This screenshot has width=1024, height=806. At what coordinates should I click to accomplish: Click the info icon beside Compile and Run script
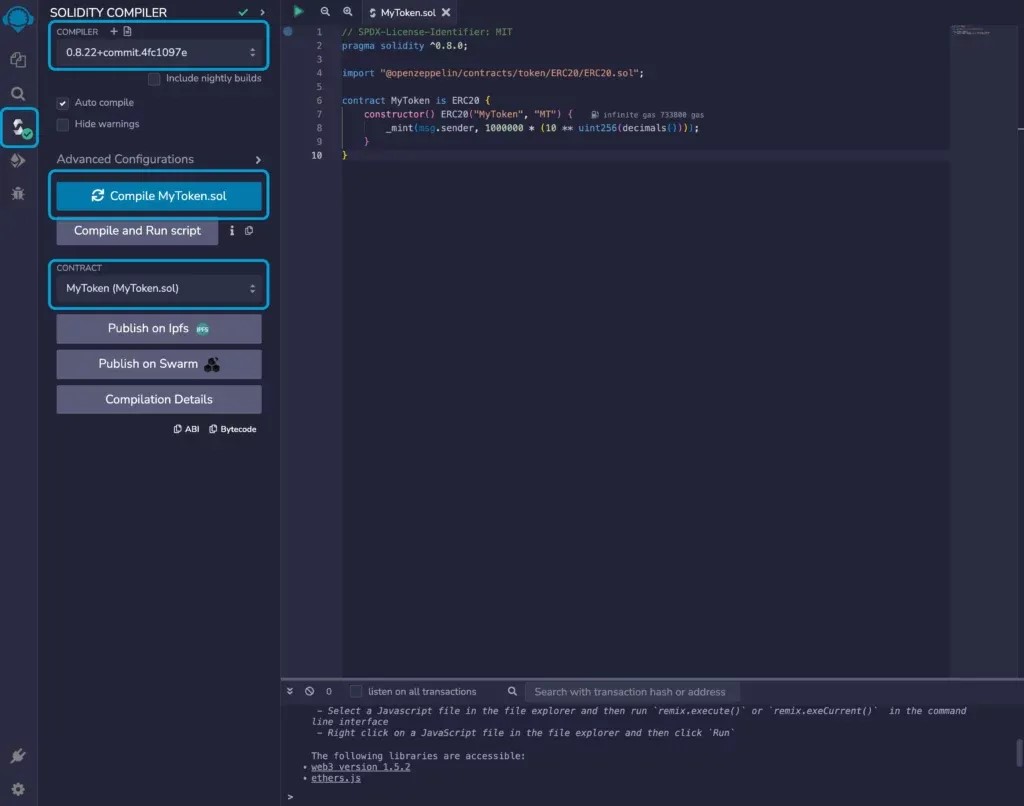(x=232, y=231)
